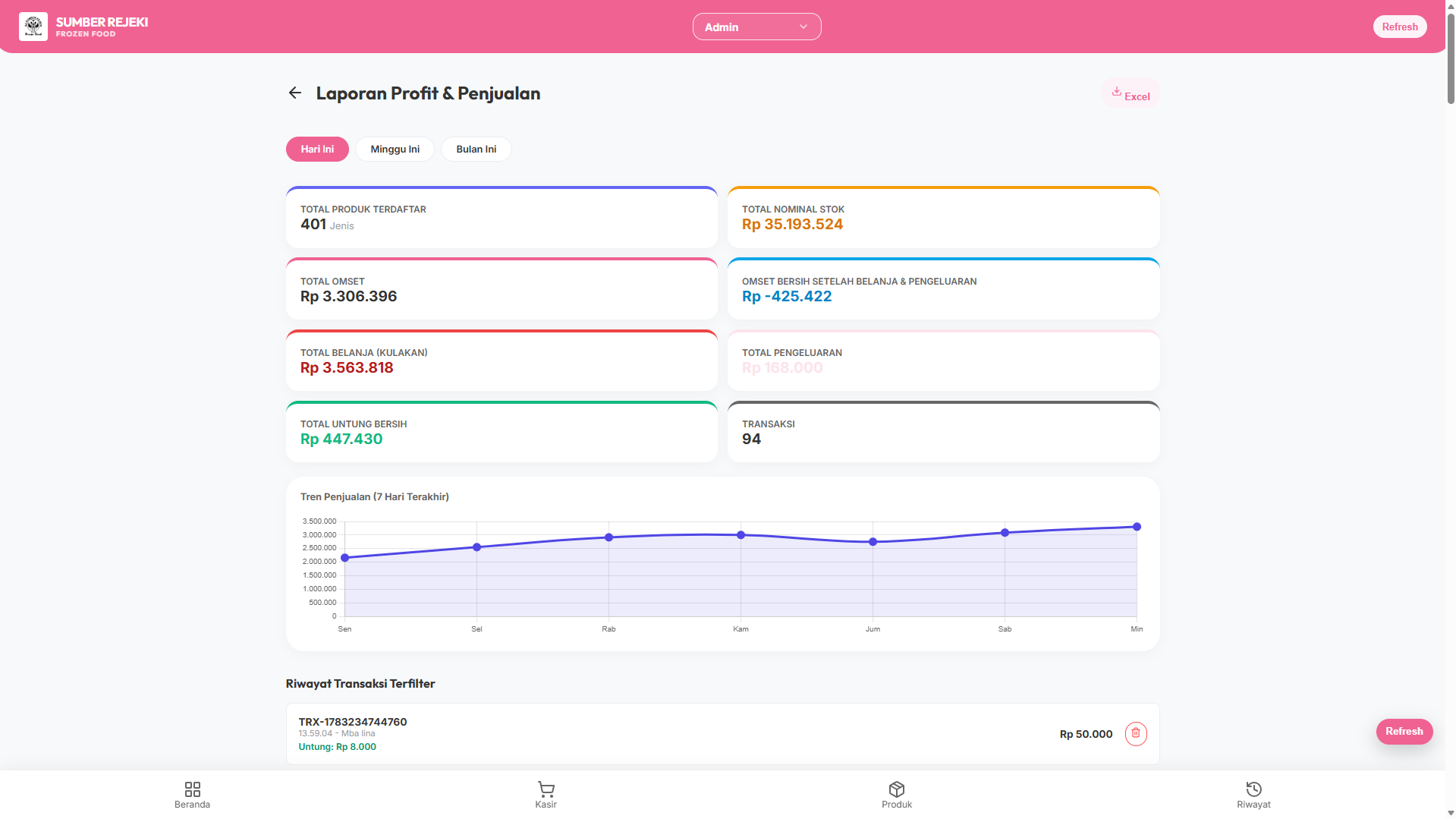Click the Sab data point on chart
This screenshot has width=1456, height=819.
coord(1005,533)
